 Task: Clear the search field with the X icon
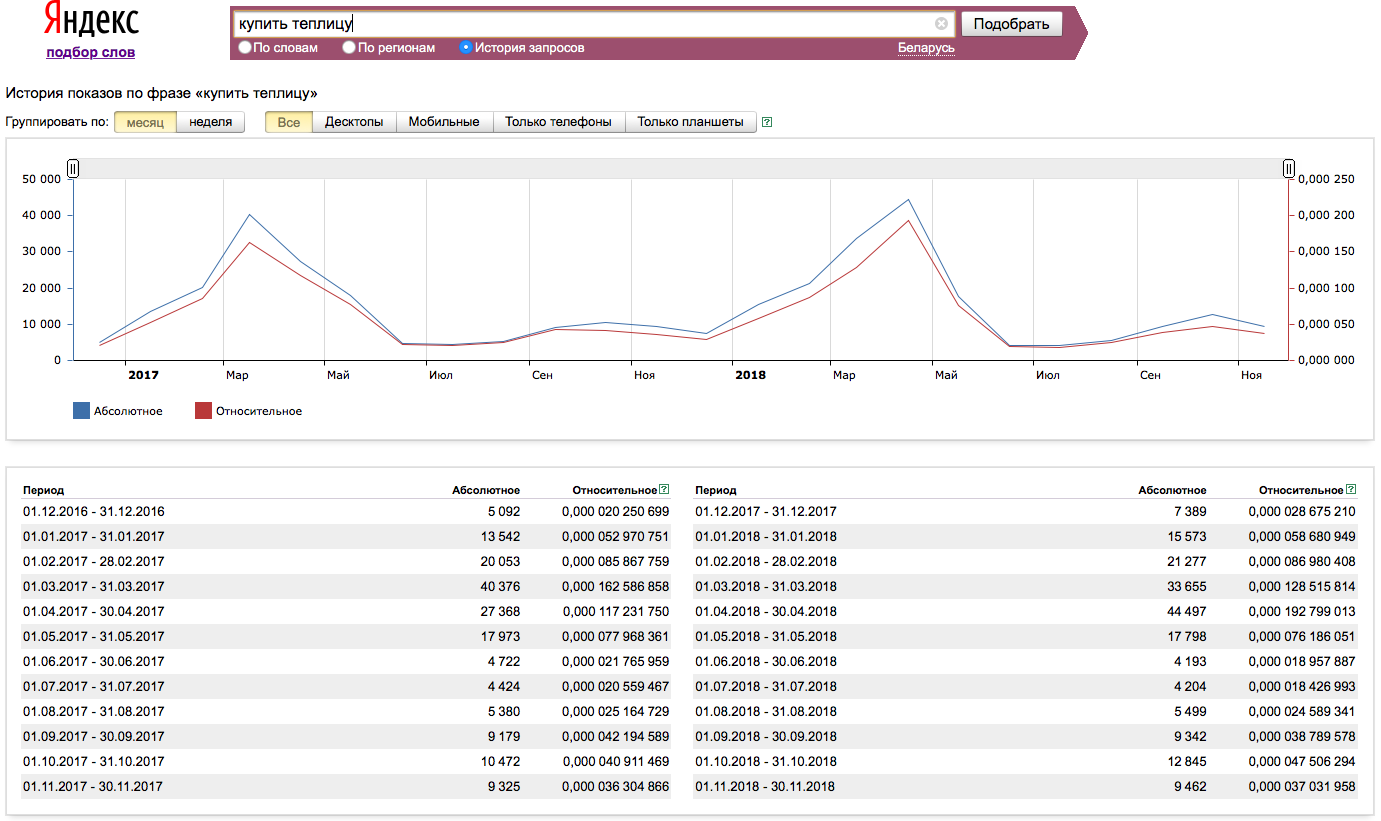[941, 24]
